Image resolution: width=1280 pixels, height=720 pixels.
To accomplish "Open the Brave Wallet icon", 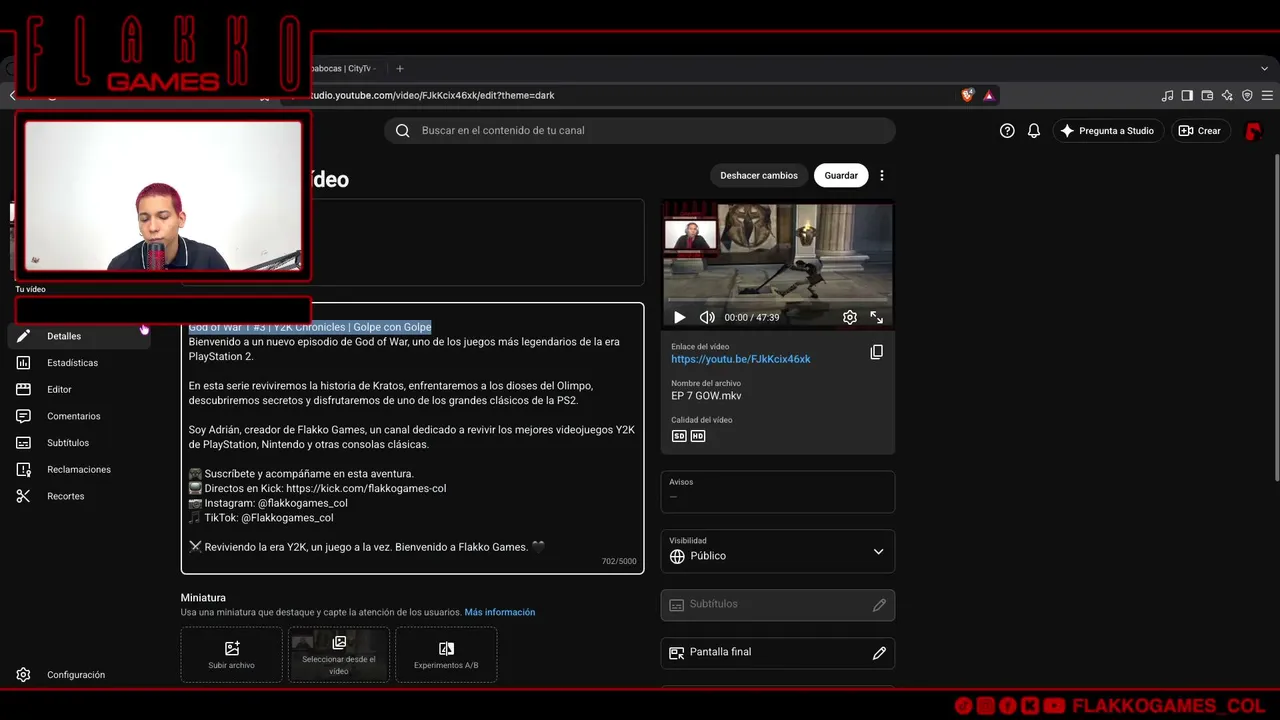I will [x=1207, y=96].
